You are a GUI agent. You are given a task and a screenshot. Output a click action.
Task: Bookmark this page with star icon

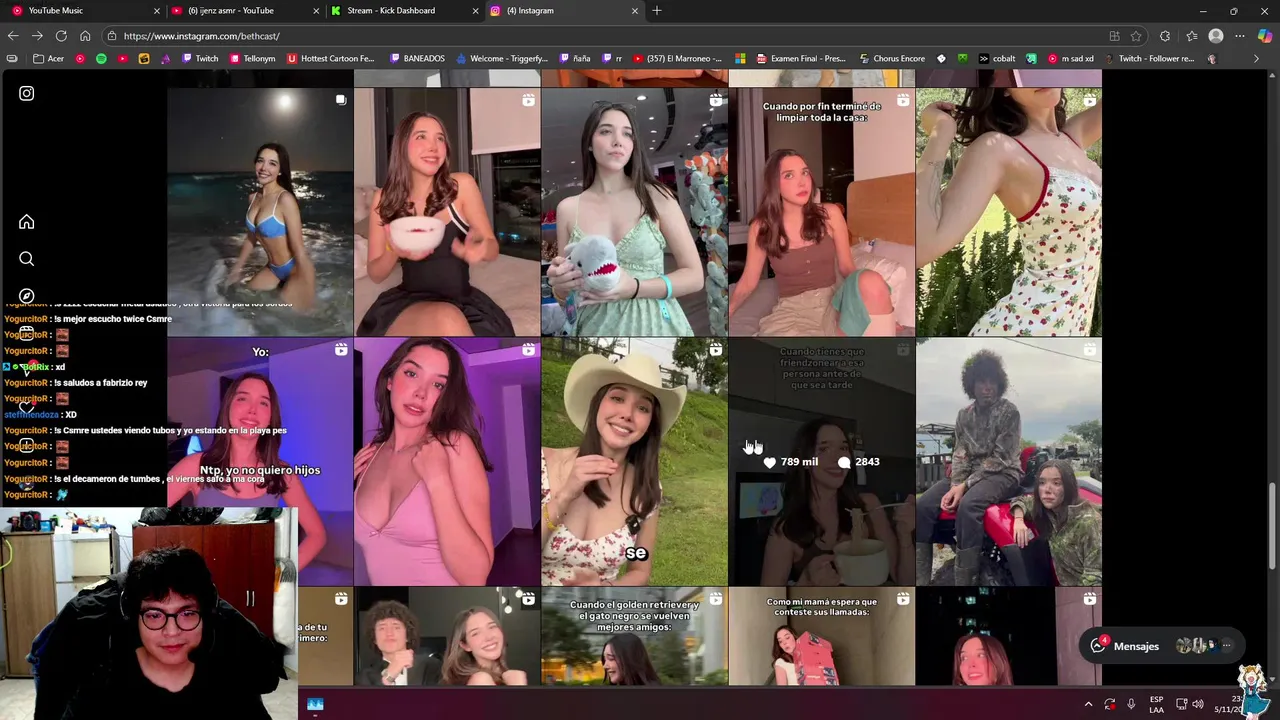pos(1136,36)
